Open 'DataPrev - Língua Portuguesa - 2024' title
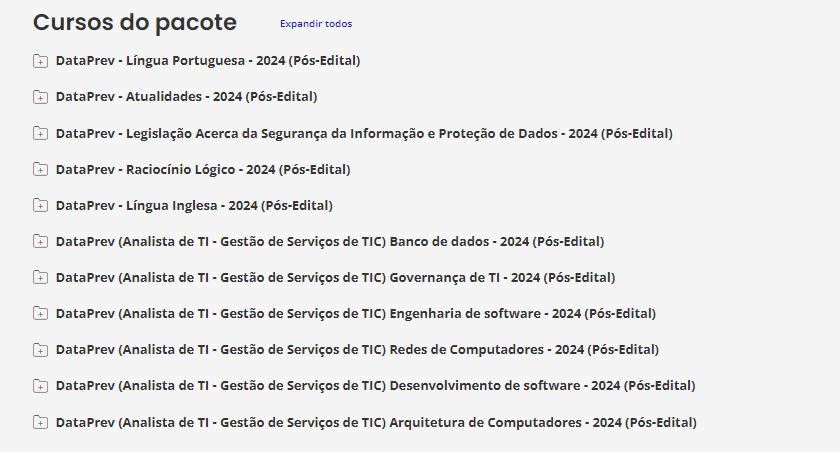The height and width of the screenshot is (452, 840). click(208, 61)
